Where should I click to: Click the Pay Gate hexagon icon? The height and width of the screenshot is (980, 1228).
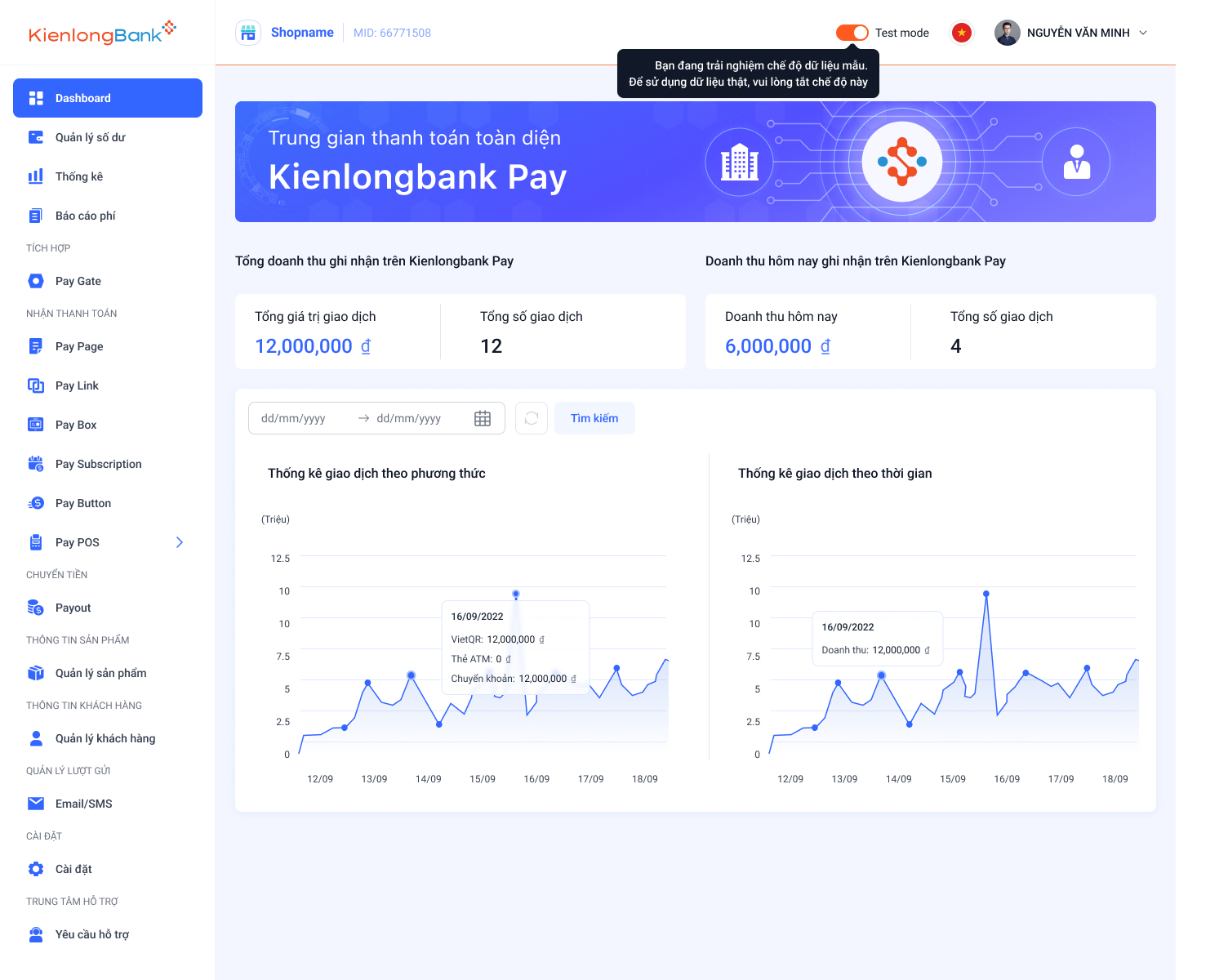pos(36,281)
